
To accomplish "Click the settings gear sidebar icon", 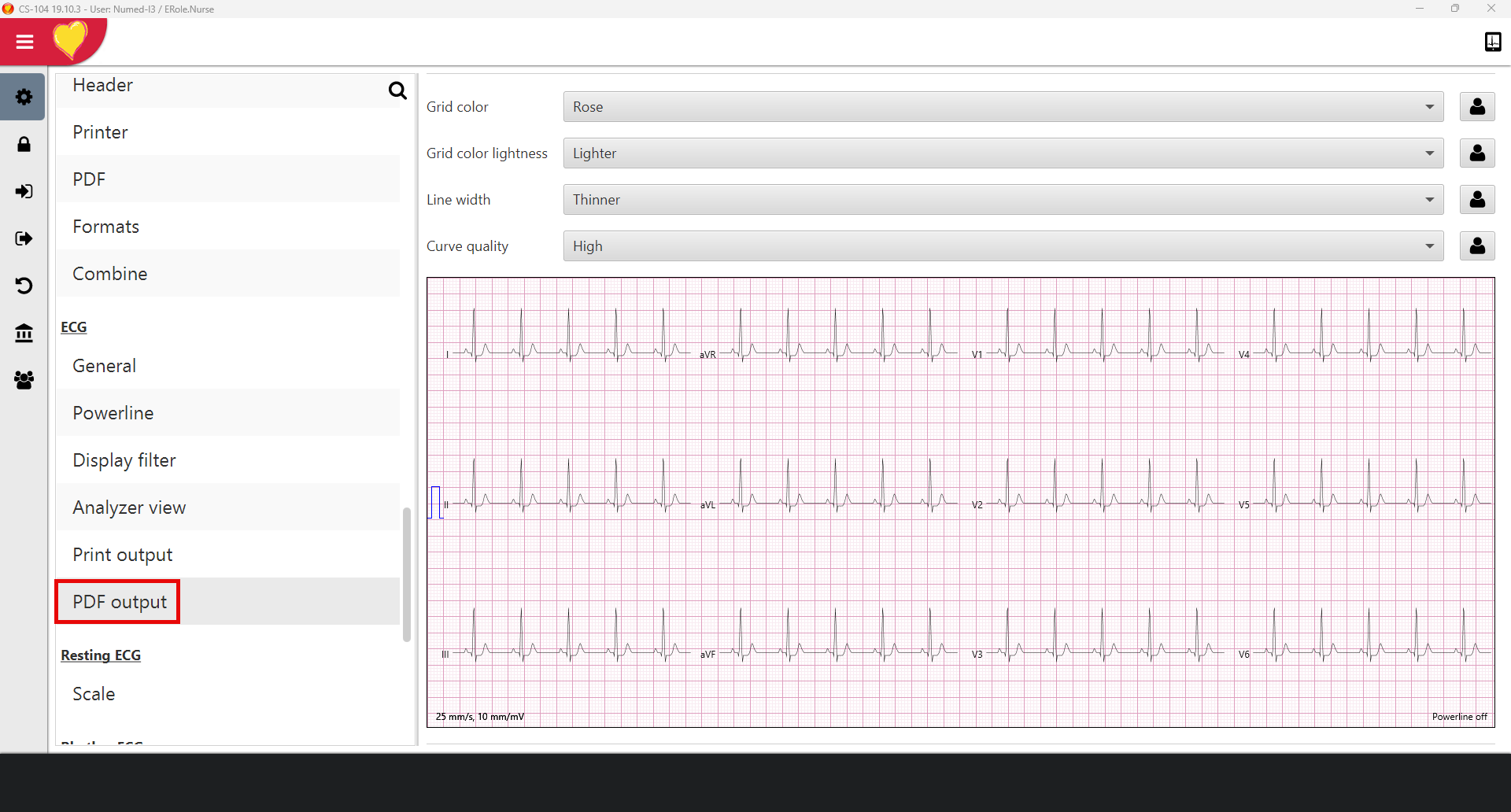I will (24, 97).
